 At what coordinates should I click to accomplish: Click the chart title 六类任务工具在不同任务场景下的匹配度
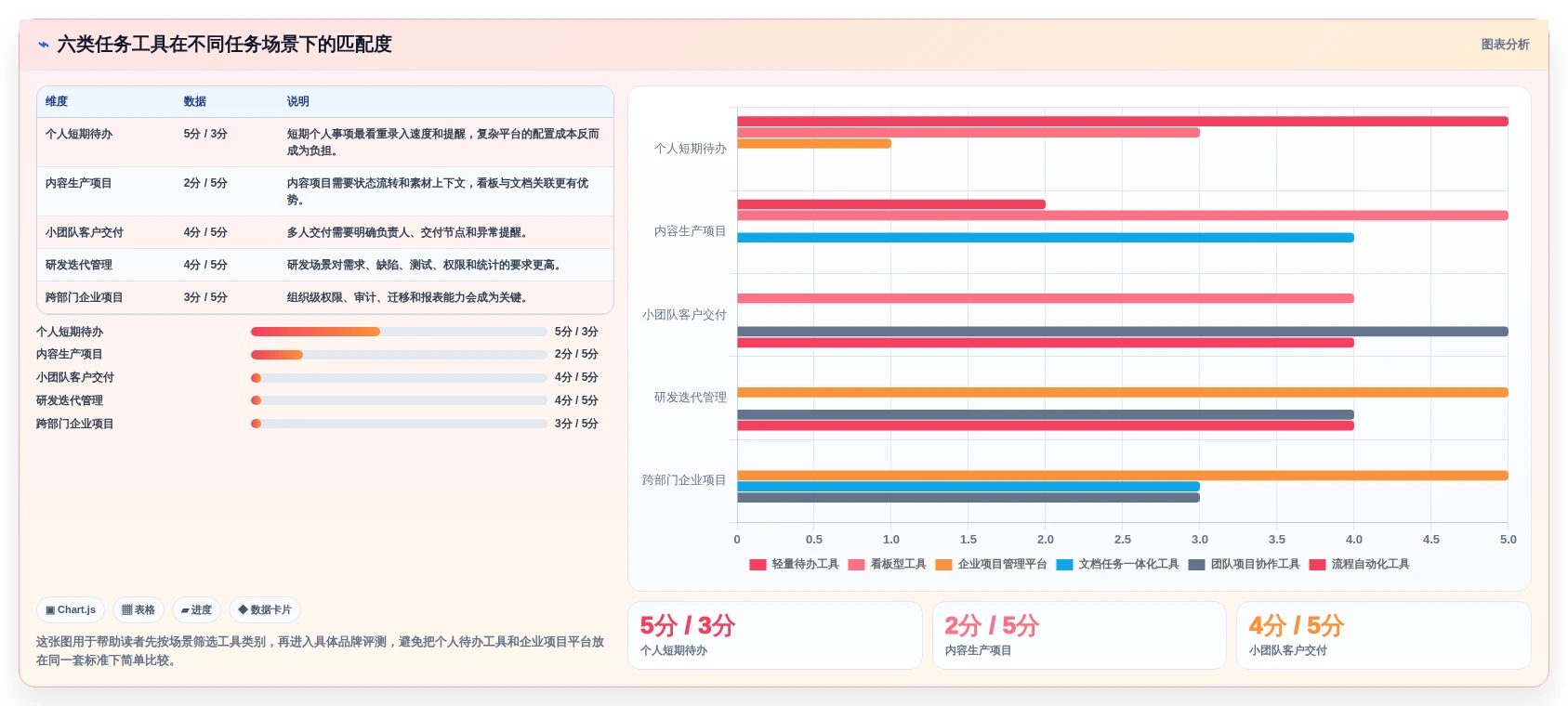coord(224,45)
